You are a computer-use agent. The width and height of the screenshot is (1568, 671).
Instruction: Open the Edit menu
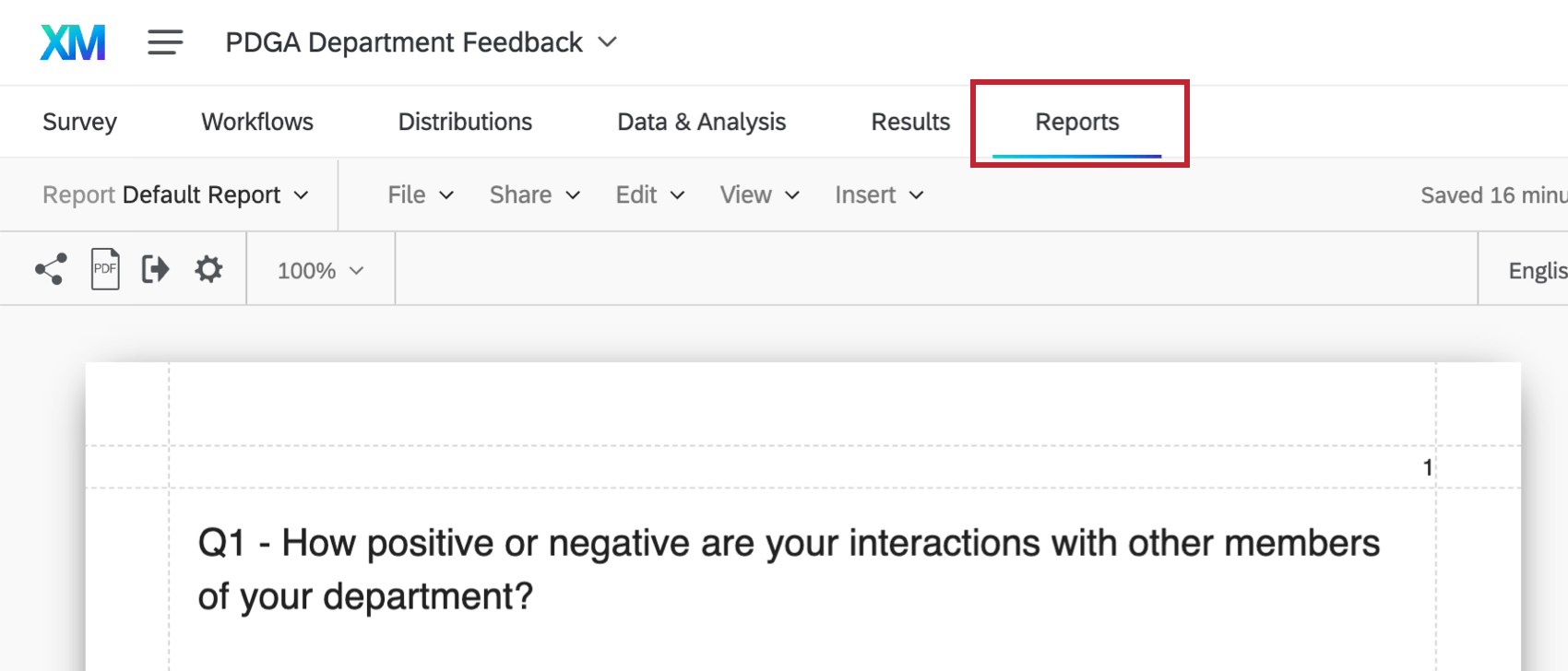(649, 195)
